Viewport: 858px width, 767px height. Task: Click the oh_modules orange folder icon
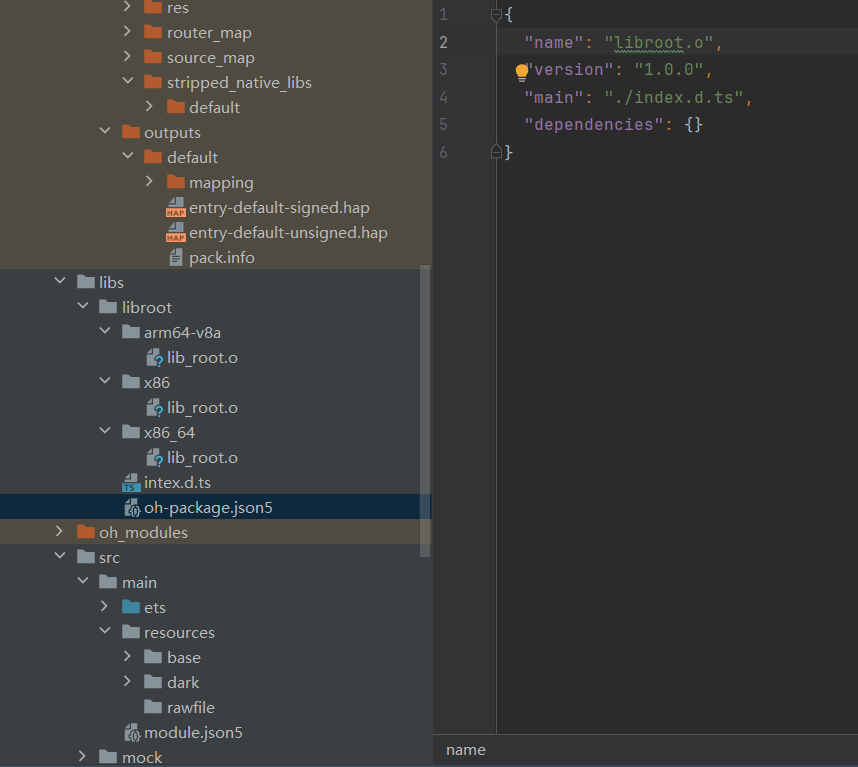[86, 531]
